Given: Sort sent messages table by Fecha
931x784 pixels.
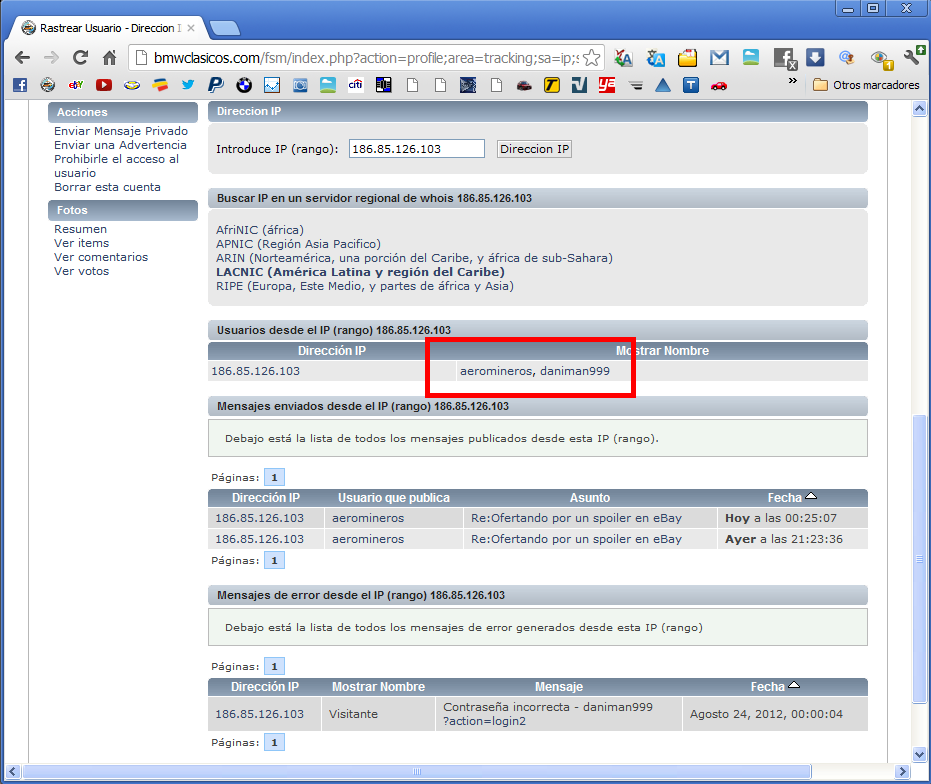Looking at the screenshot, I should (x=792, y=498).
